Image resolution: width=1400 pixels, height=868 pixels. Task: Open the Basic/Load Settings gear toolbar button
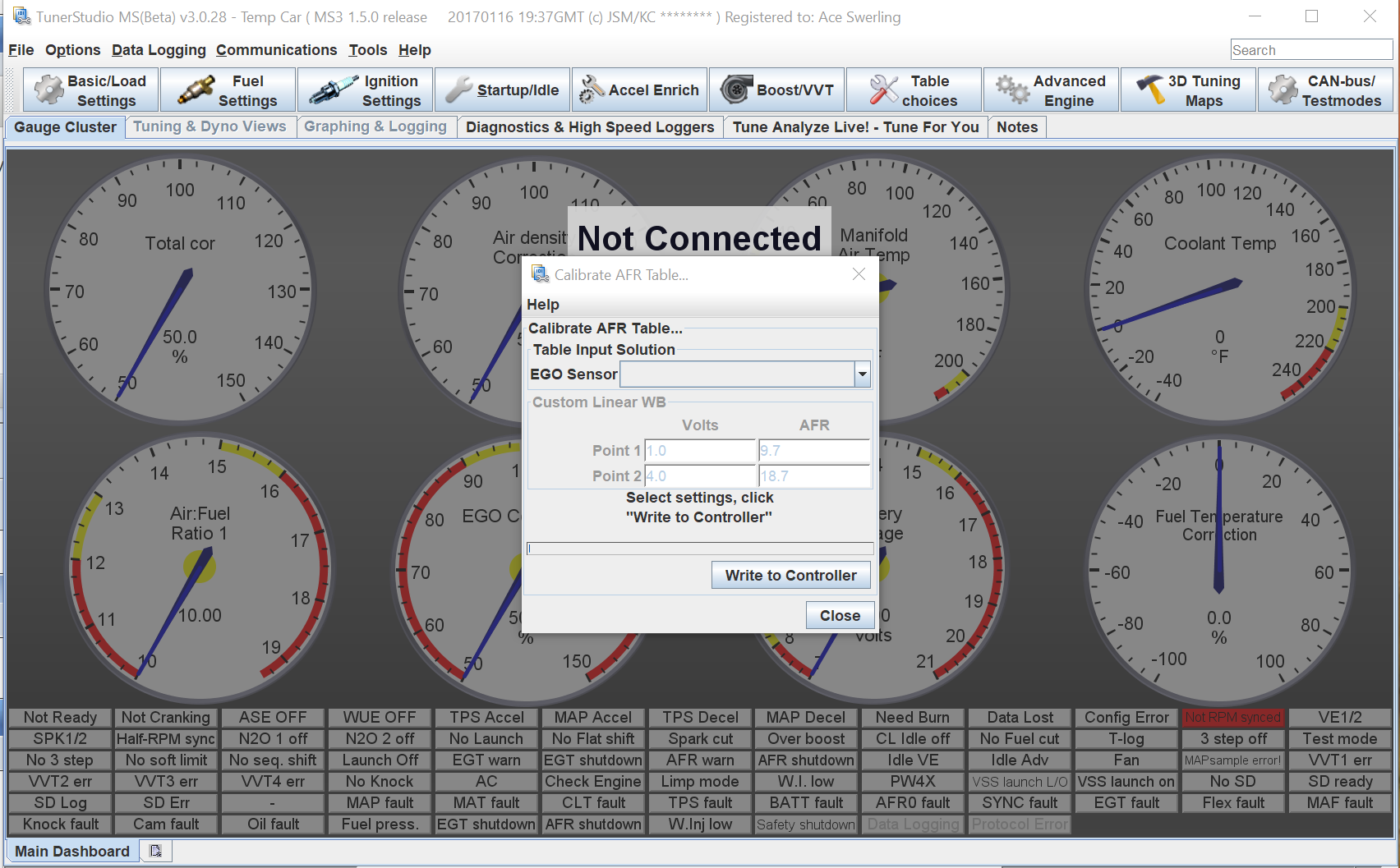(90, 90)
